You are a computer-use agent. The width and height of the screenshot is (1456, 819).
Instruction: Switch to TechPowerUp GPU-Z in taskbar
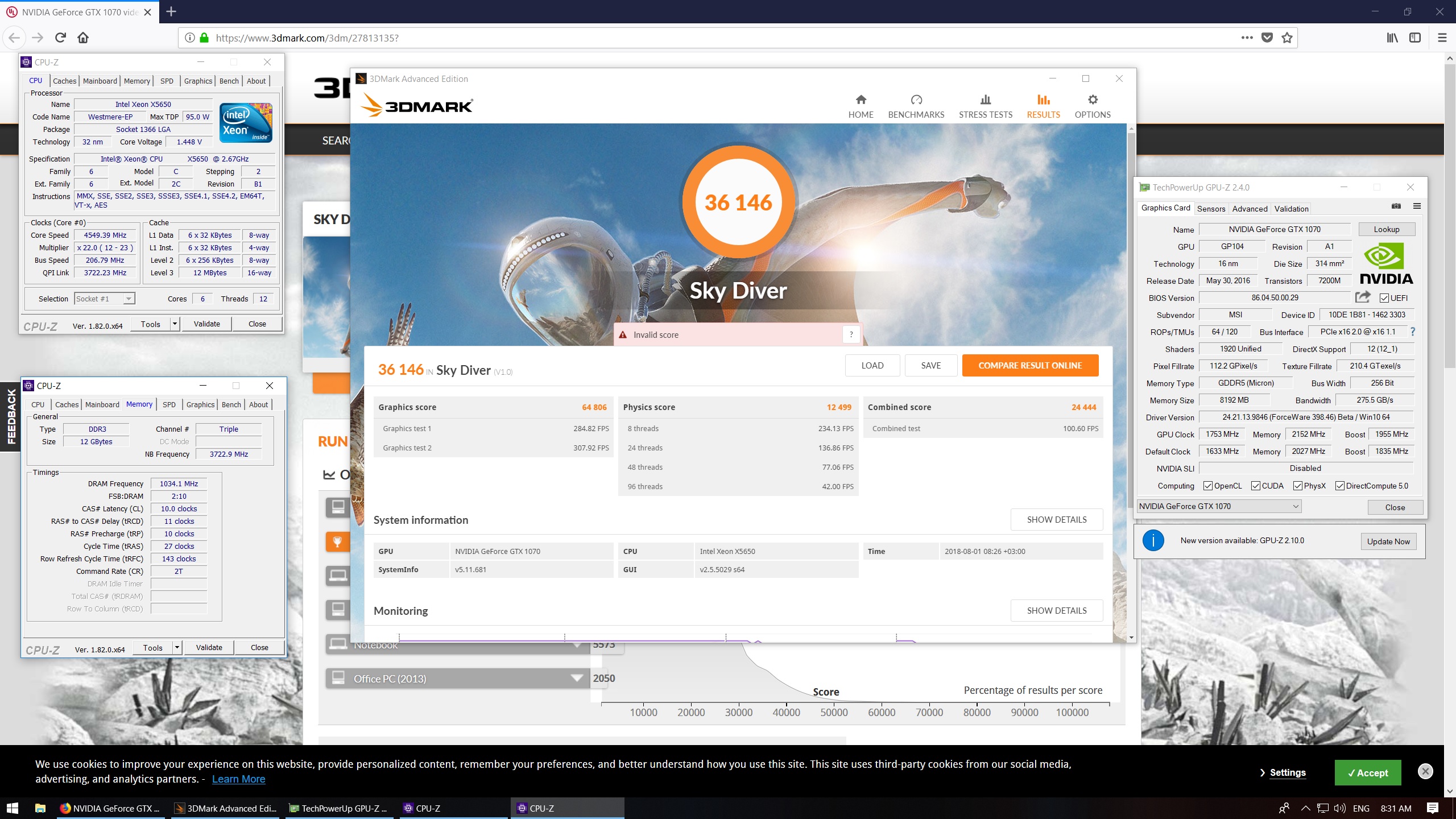click(x=338, y=808)
